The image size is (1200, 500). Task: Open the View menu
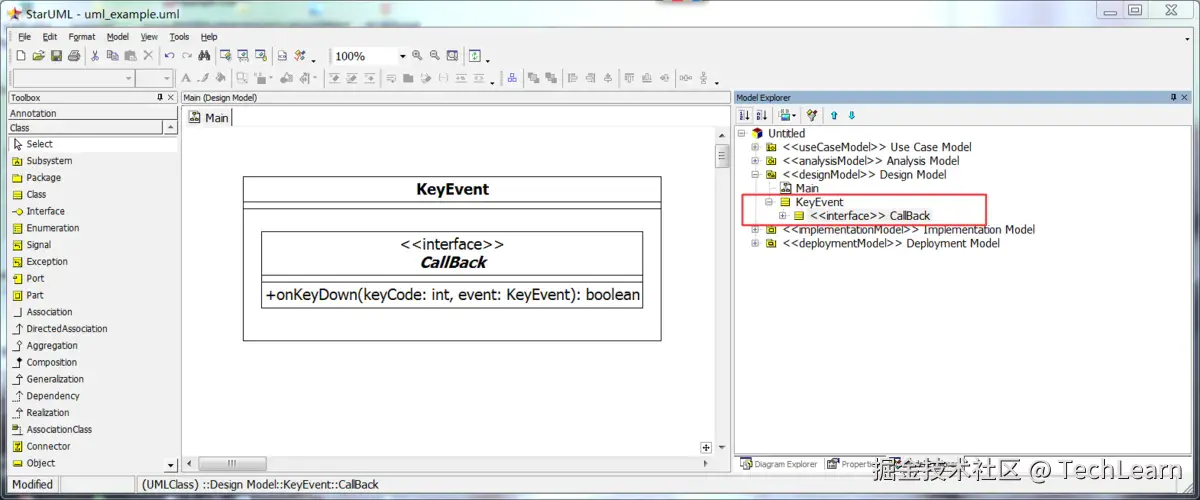149,37
